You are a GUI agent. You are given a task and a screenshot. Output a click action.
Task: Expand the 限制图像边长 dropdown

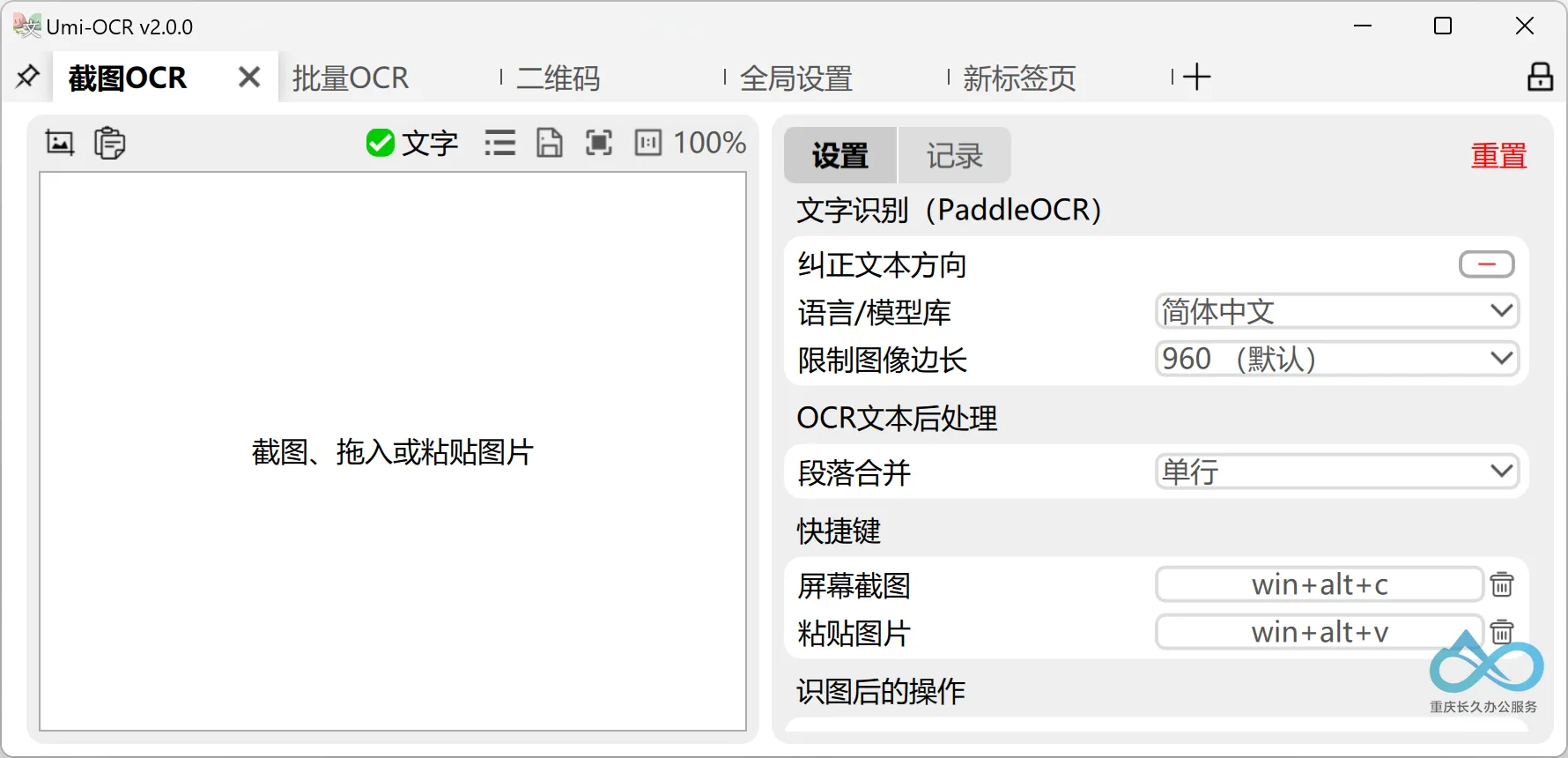(x=1337, y=359)
